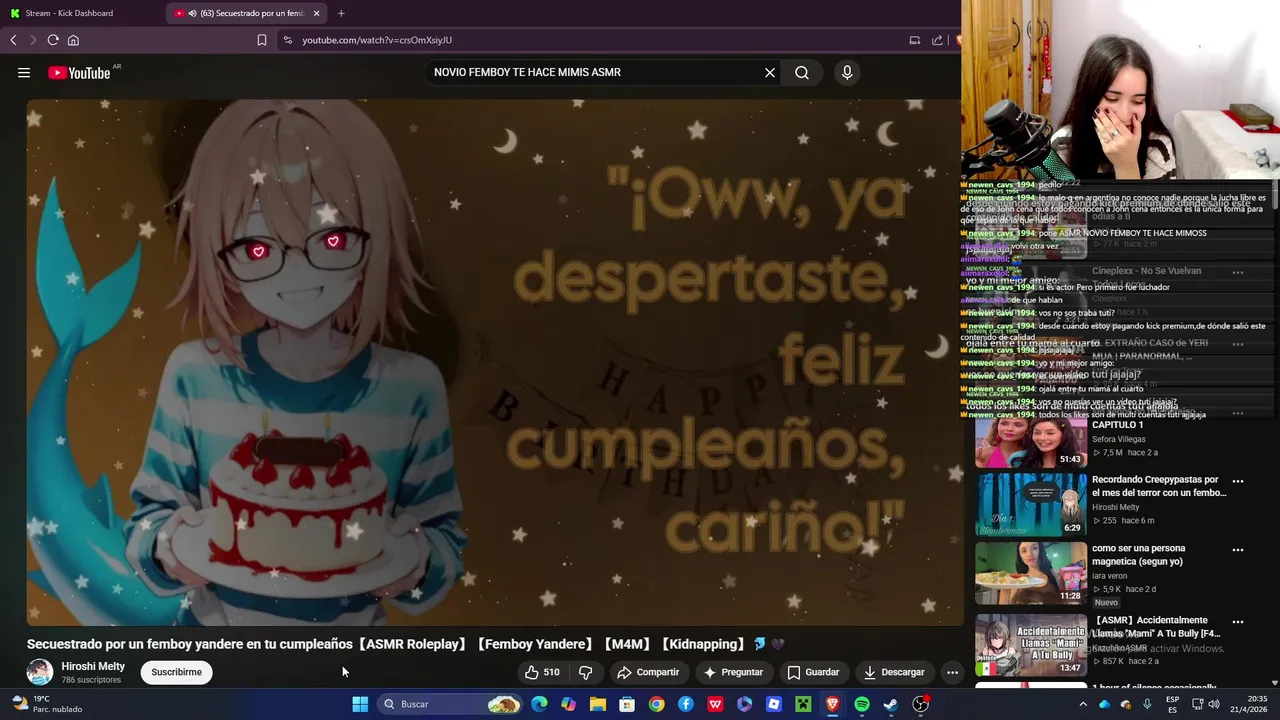This screenshot has width=1280, height=720.
Task: Click the iara veron channel name
Action: pos(1109,576)
